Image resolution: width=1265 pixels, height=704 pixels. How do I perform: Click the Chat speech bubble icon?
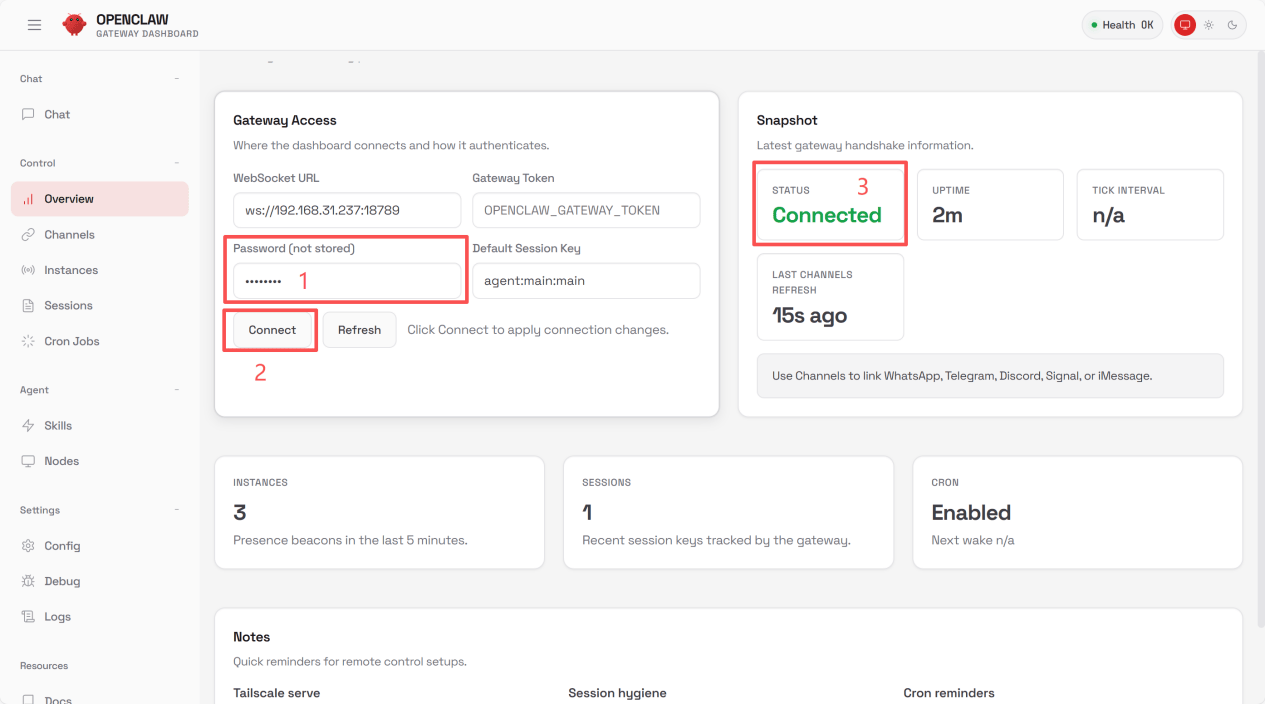point(28,114)
